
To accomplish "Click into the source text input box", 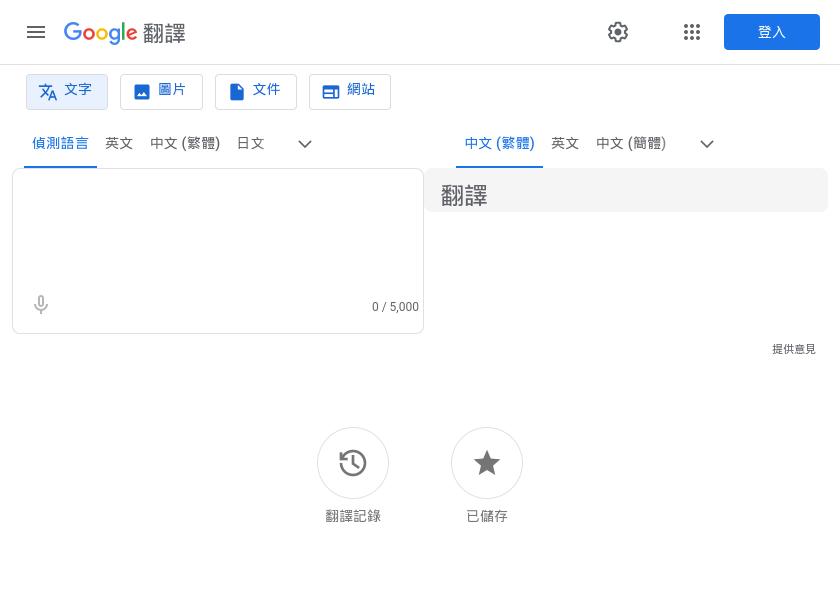I will pos(217,230).
